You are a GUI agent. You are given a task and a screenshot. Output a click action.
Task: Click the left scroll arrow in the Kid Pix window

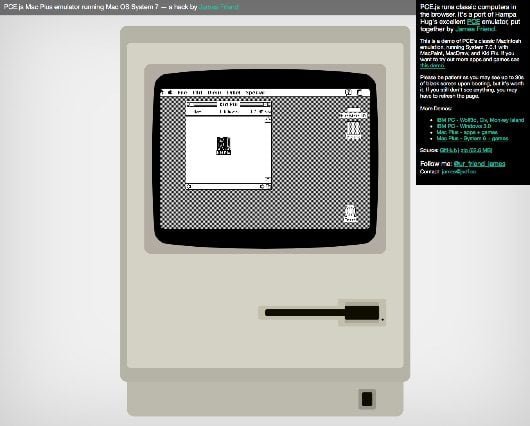(189, 186)
